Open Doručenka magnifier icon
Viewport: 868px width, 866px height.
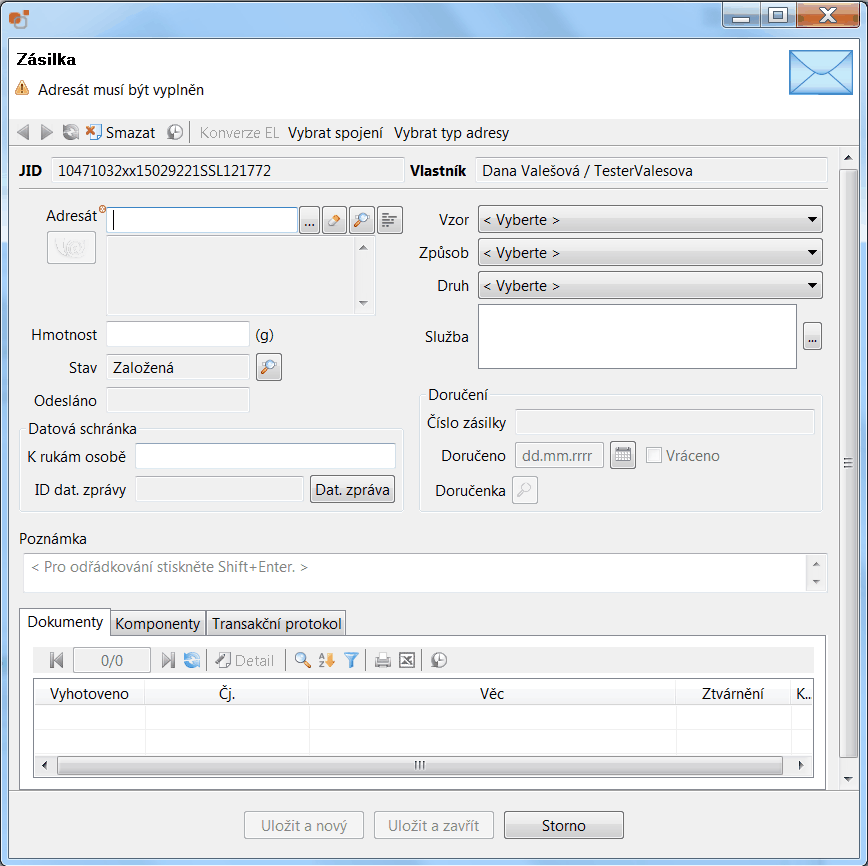[x=525, y=490]
